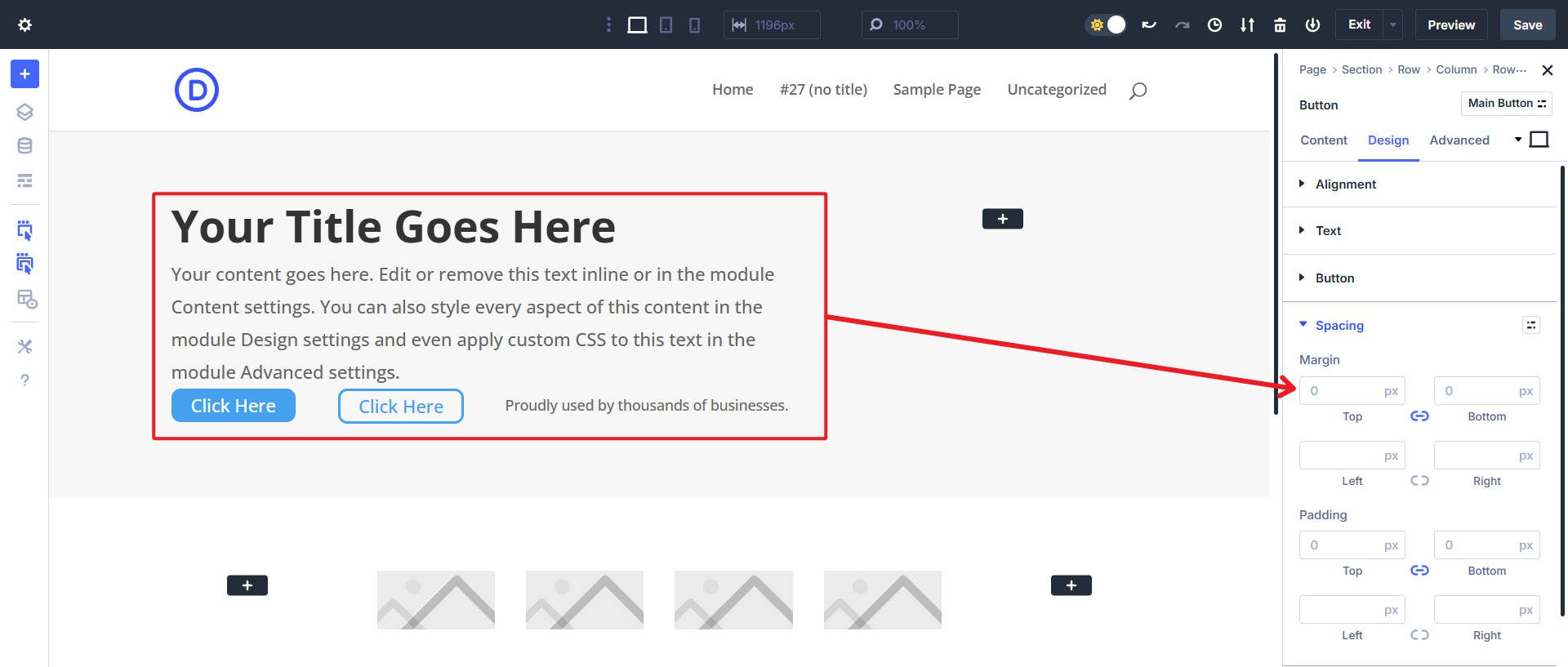The height and width of the screenshot is (667, 1568).
Task: Open the Home menu link
Action: tap(733, 90)
